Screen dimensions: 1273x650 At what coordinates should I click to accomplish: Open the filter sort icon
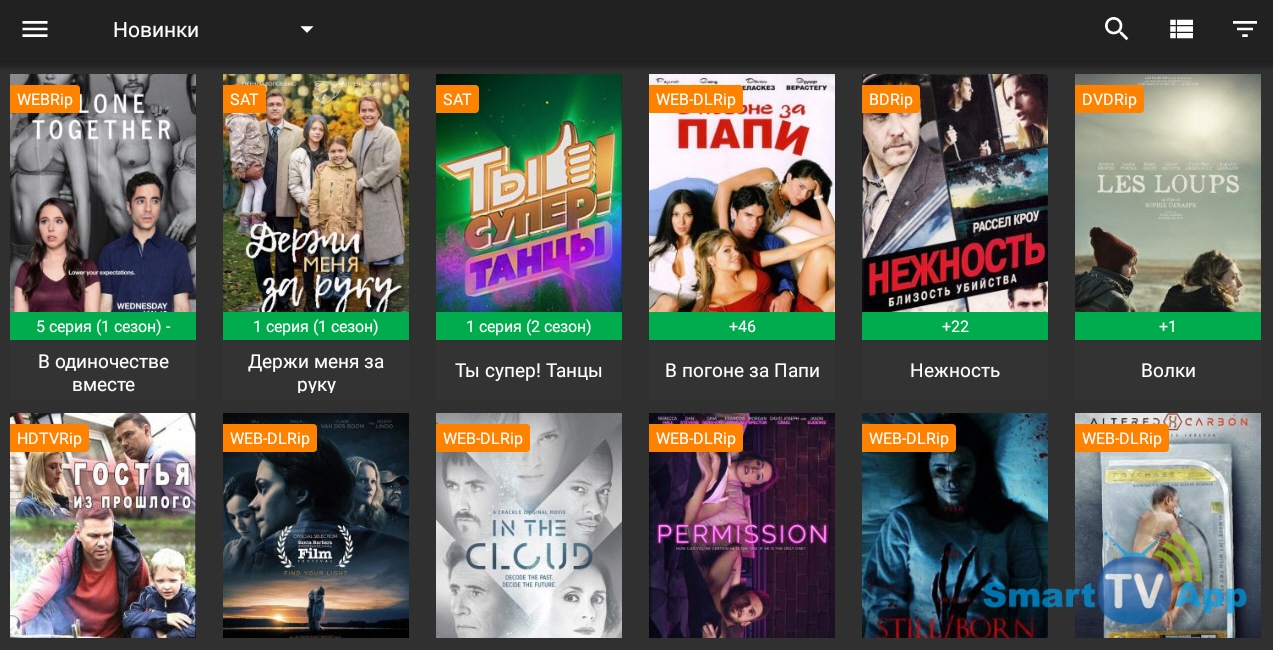click(x=1244, y=29)
